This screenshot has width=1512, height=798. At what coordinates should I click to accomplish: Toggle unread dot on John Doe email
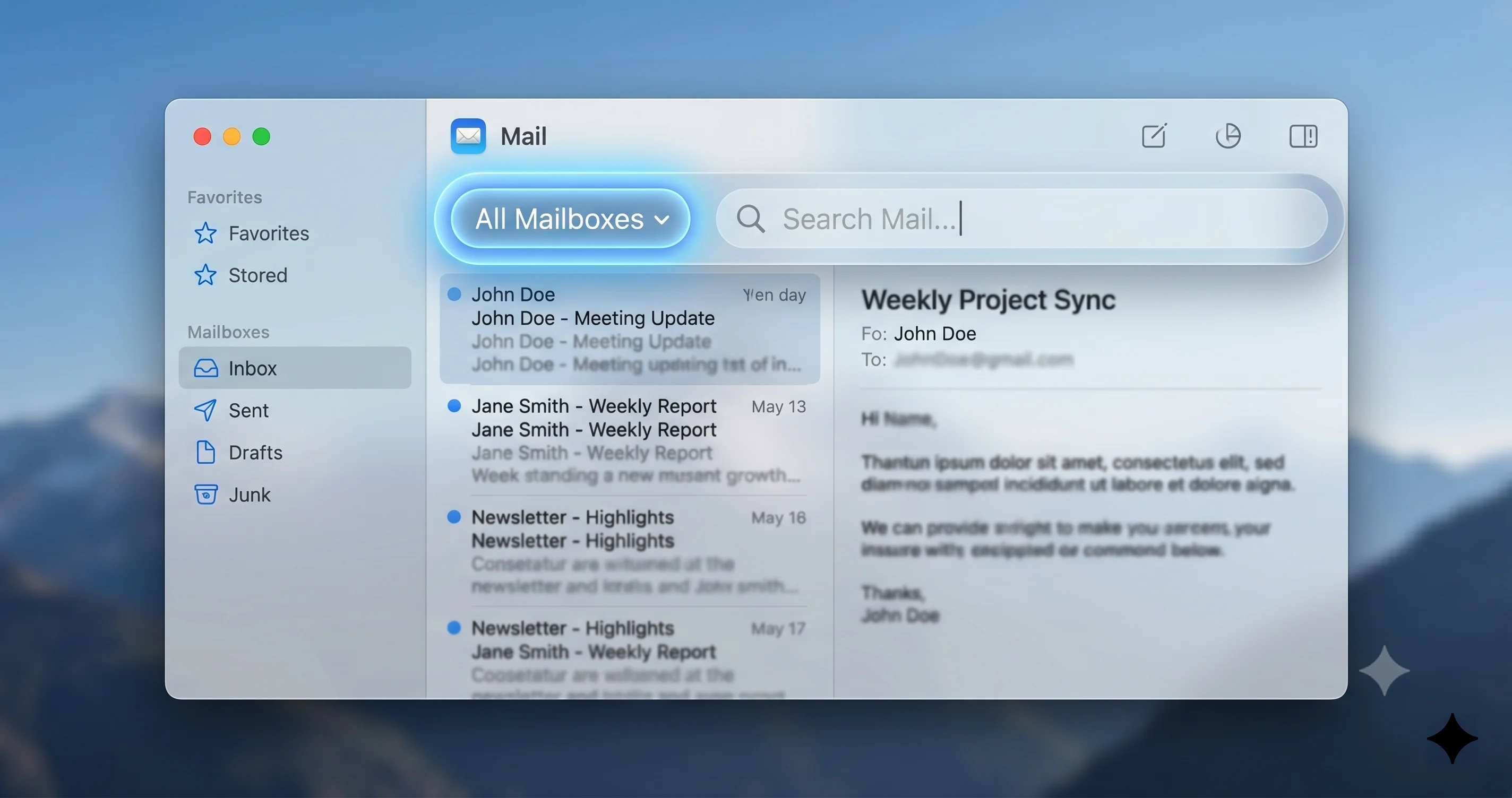[x=454, y=294]
